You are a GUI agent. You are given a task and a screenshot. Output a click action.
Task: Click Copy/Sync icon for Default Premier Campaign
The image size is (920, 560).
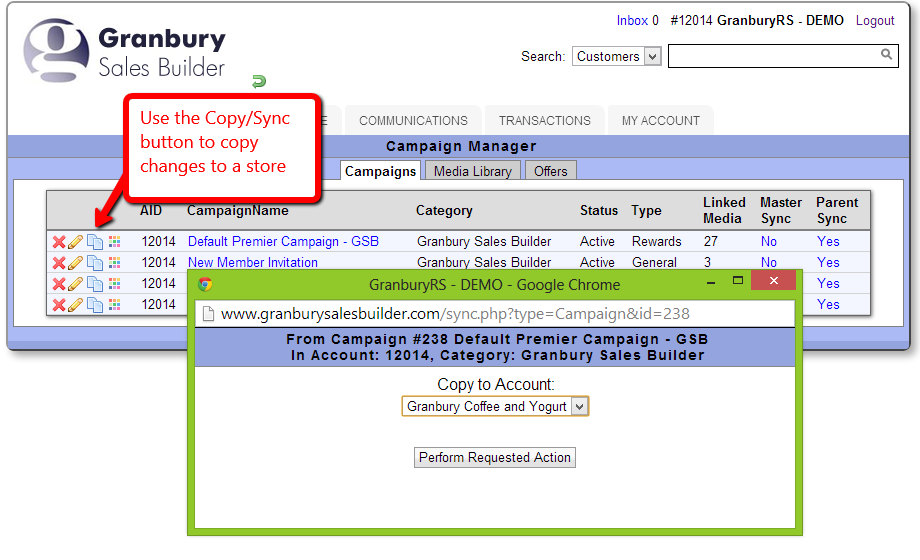tap(94, 242)
